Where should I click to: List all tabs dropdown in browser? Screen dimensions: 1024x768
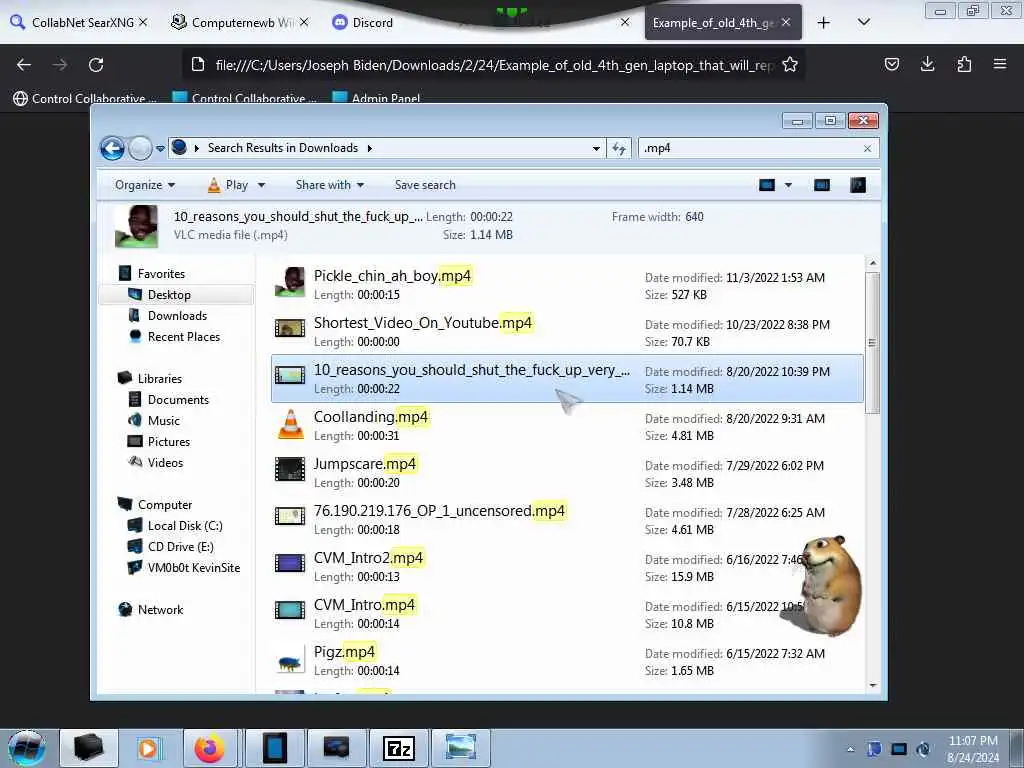pyautogui.click(x=863, y=22)
